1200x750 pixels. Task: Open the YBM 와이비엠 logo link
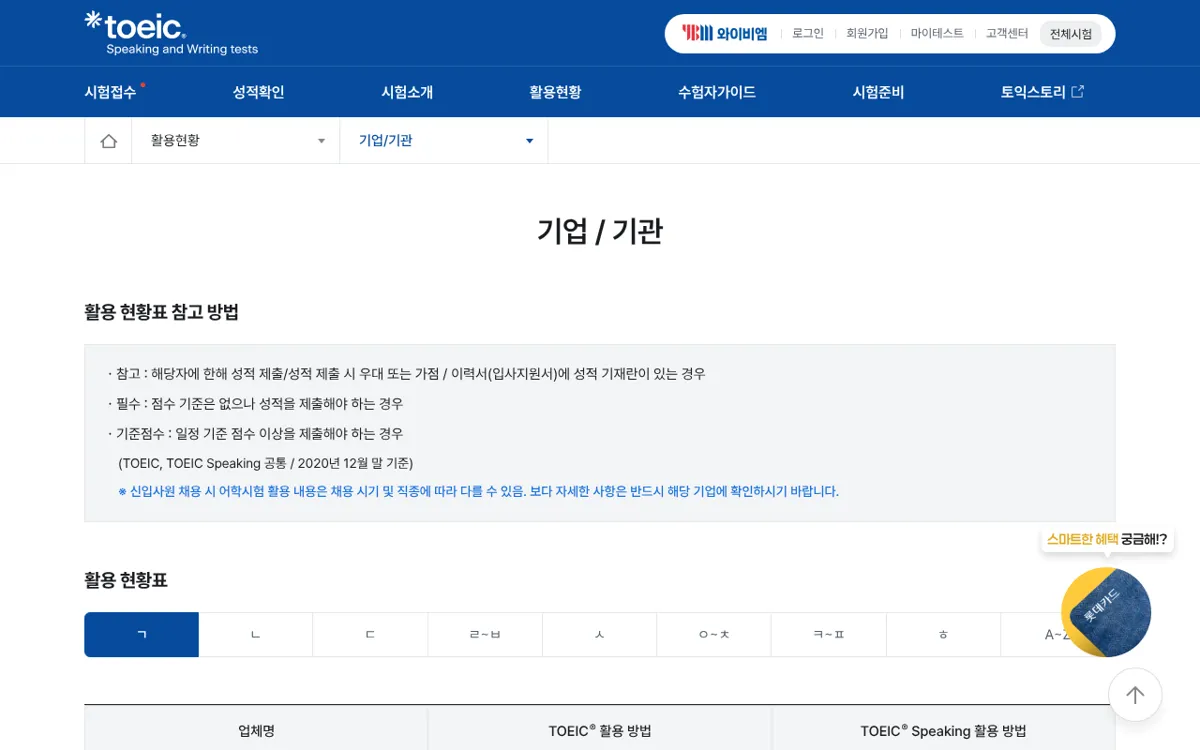(x=724, y=33)
